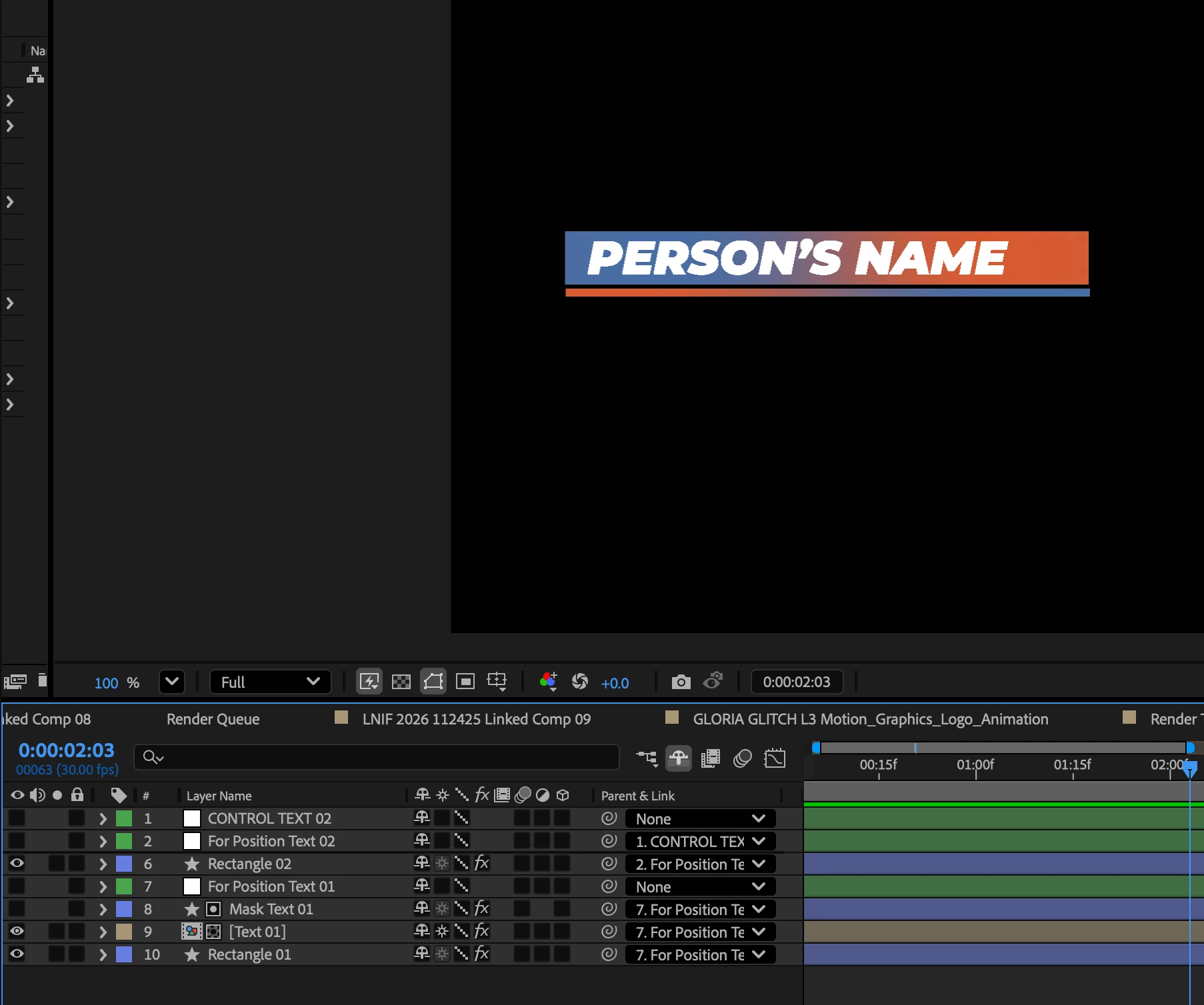
Task: Click the timeline layer search field
Action: [377, 757]
